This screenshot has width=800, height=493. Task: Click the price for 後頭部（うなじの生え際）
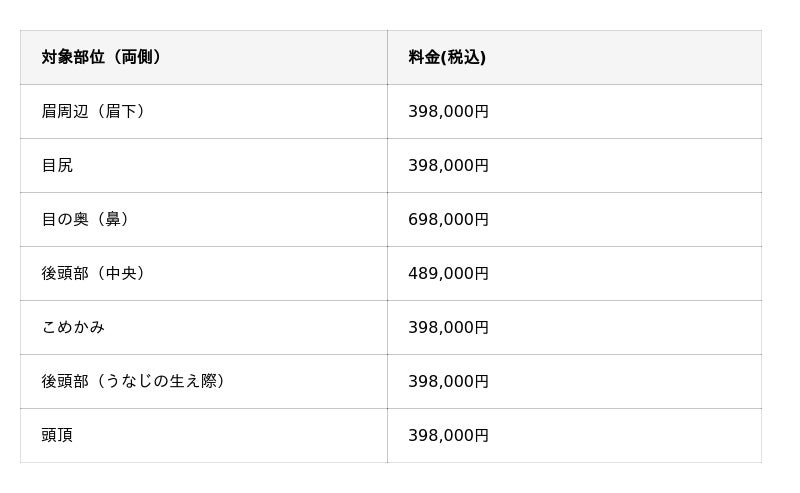(x=448, y=381)
